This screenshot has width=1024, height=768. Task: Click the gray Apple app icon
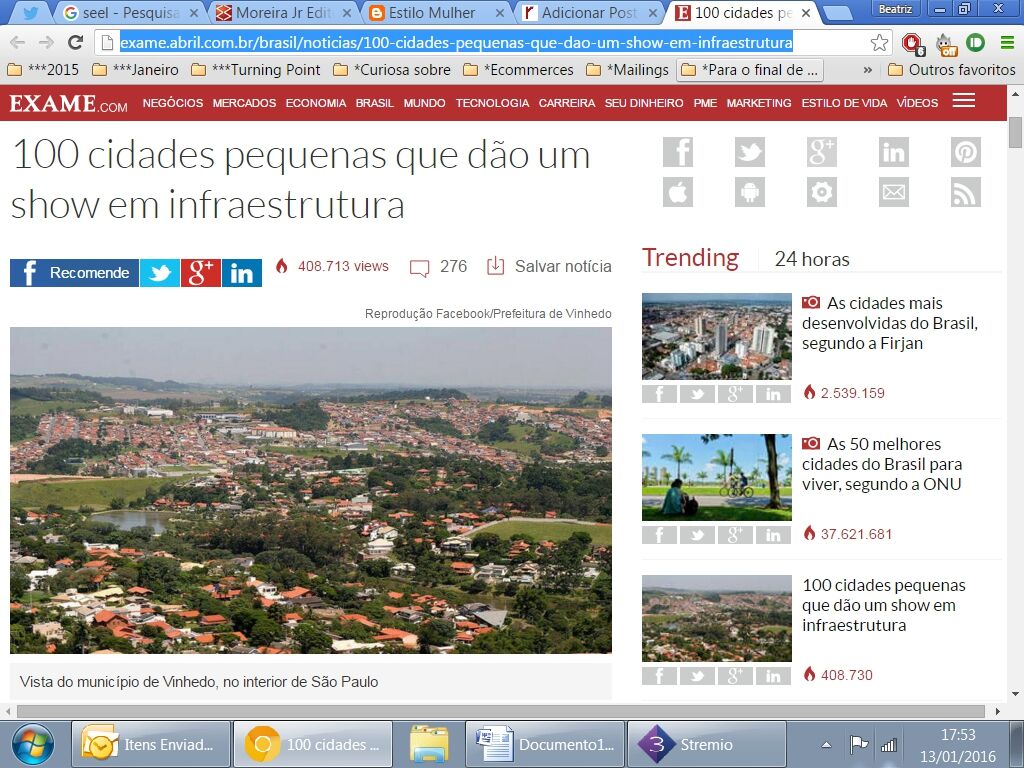(678, 192)
